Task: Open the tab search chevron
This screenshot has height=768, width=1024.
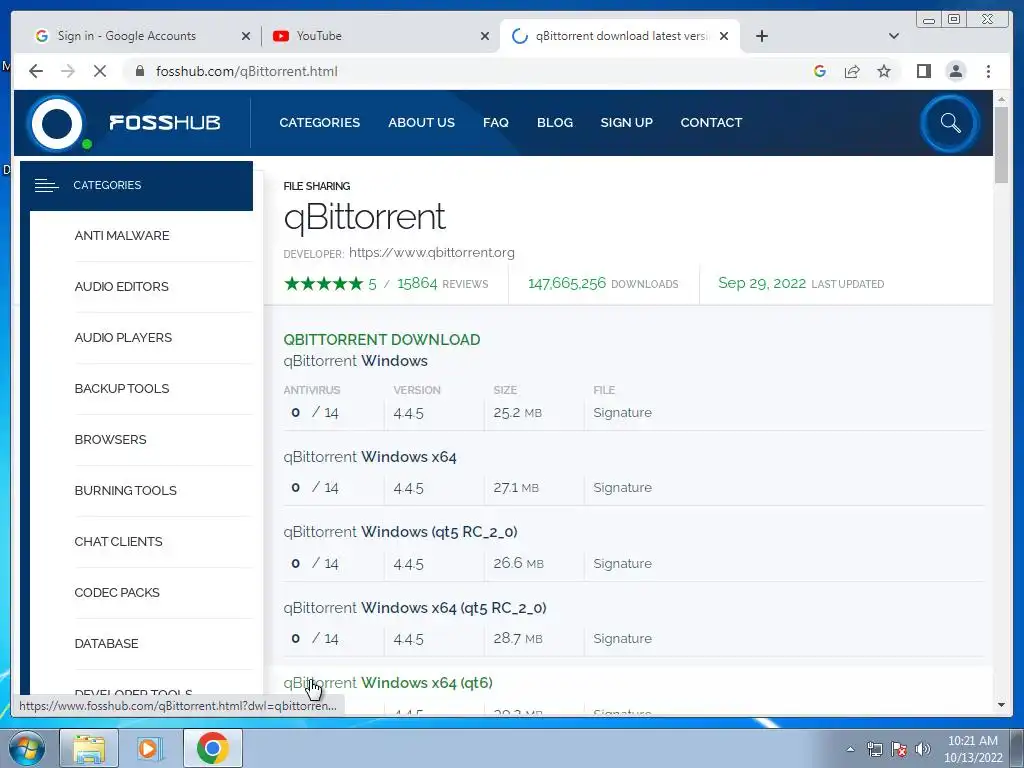Action: click(894, 36)
